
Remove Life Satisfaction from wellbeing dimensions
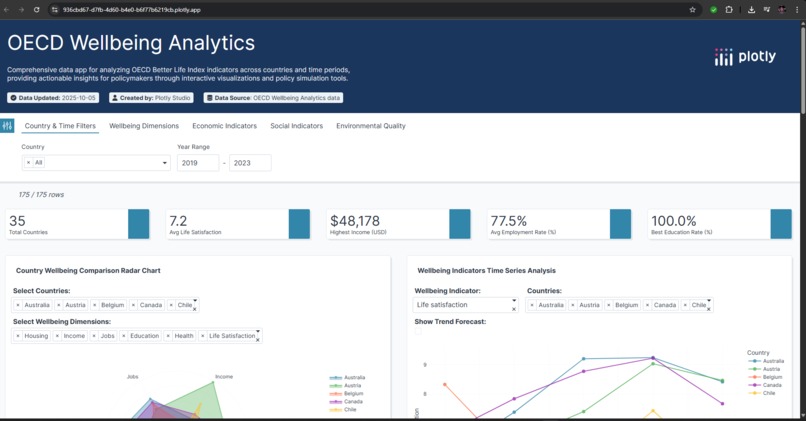pos(203,336)
